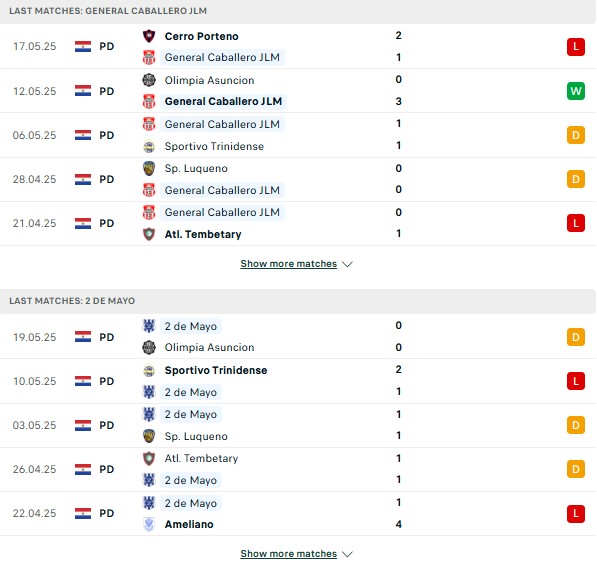The height and width of the screenshot is (566, 597).
Task: Click the Sp. Luqueno crest on 28.04.25
Action: coord(149,168)
